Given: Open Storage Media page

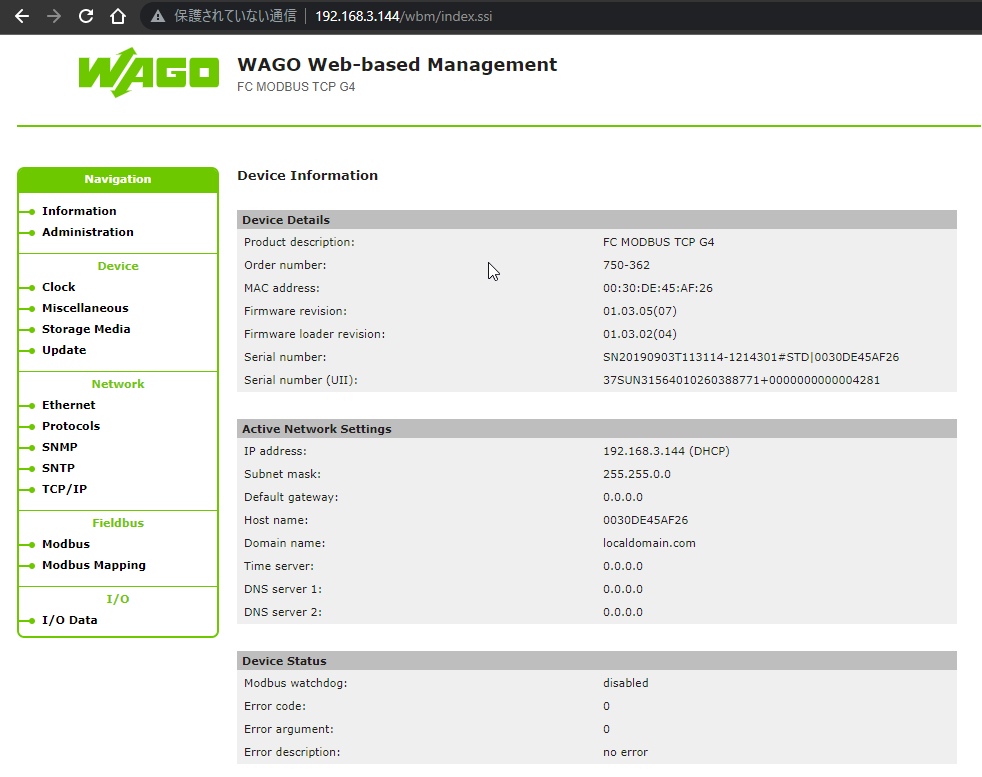Looking at the screenshot, I should pyautogui.click(x=86, y=329).
